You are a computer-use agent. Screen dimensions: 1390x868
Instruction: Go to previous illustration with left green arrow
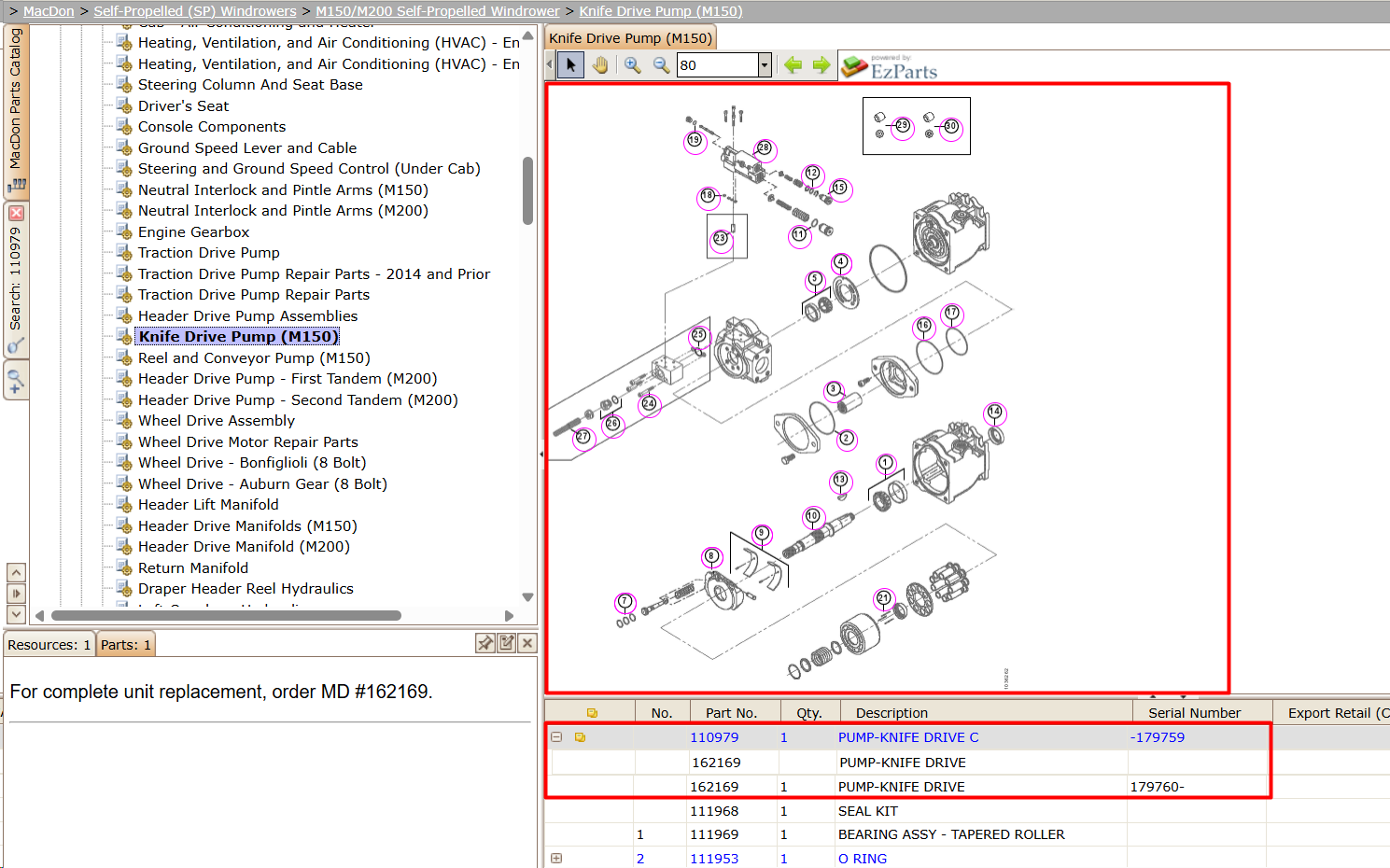tap(793, 65)
